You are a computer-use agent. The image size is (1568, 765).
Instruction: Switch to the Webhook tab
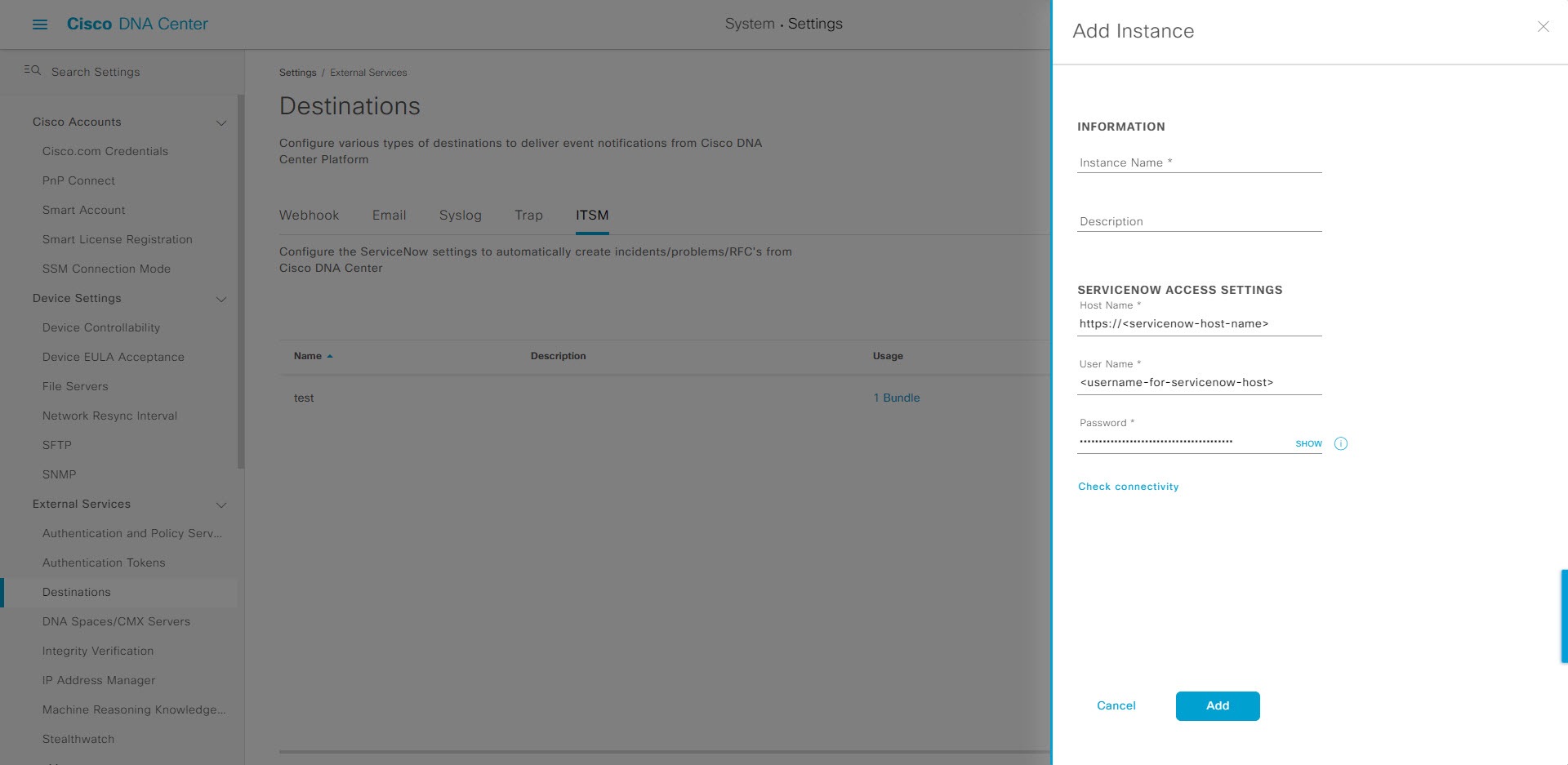pos(309,215)
